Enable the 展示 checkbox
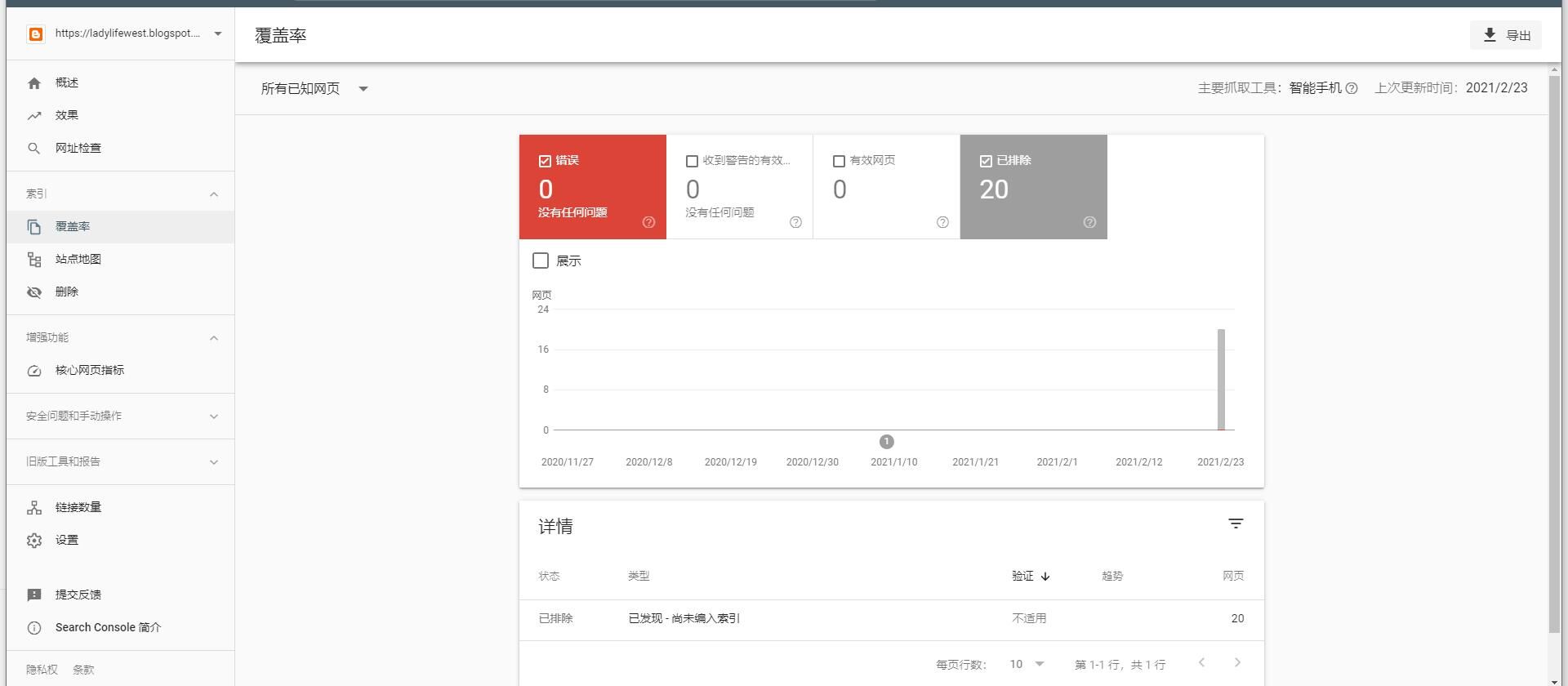This screenshot has height=686, width=1568. click(x=541, y=261)
